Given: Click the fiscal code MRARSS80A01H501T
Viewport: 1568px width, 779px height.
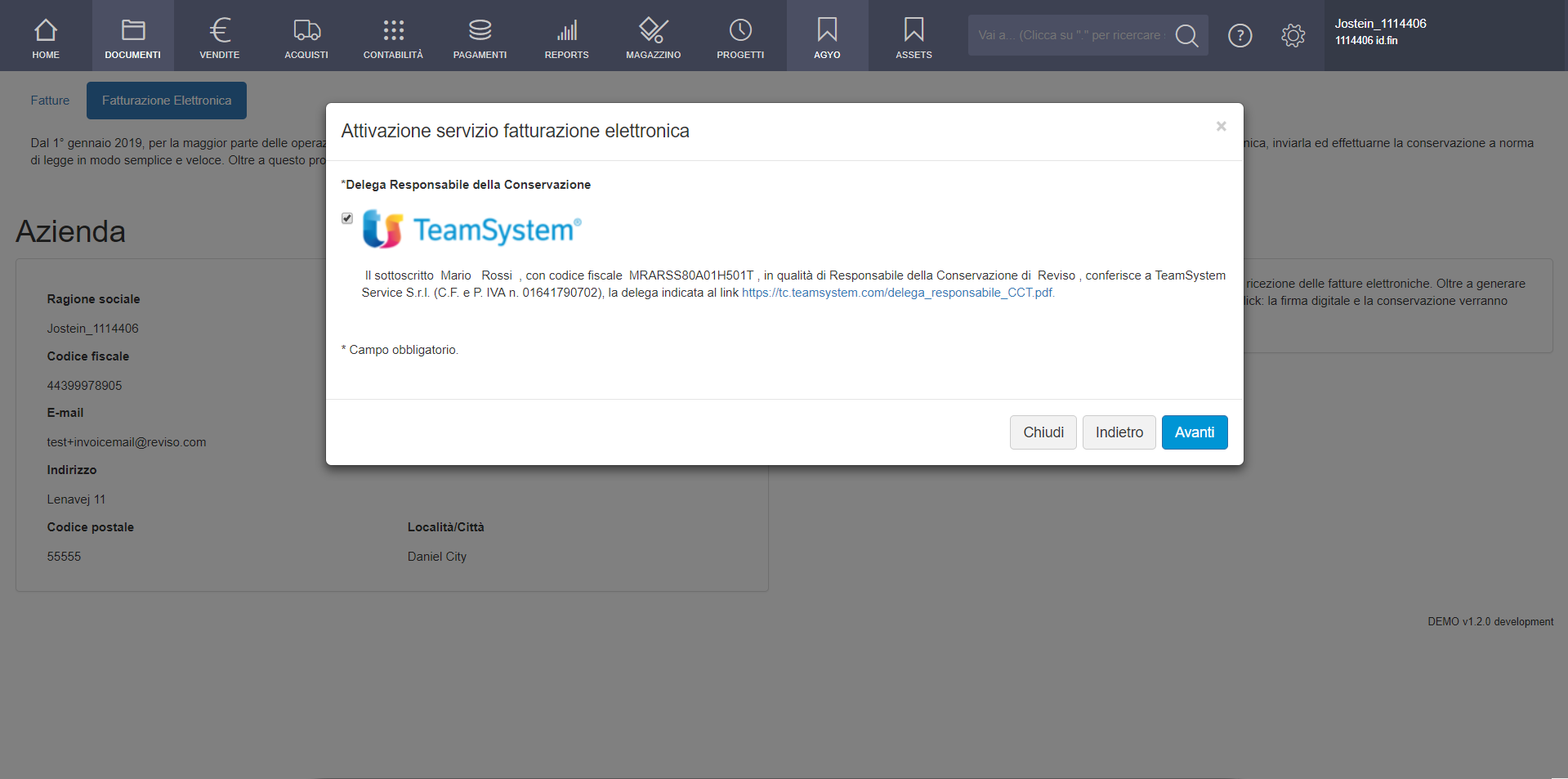Looking at the screenshot, I should (x=691, y=275).
